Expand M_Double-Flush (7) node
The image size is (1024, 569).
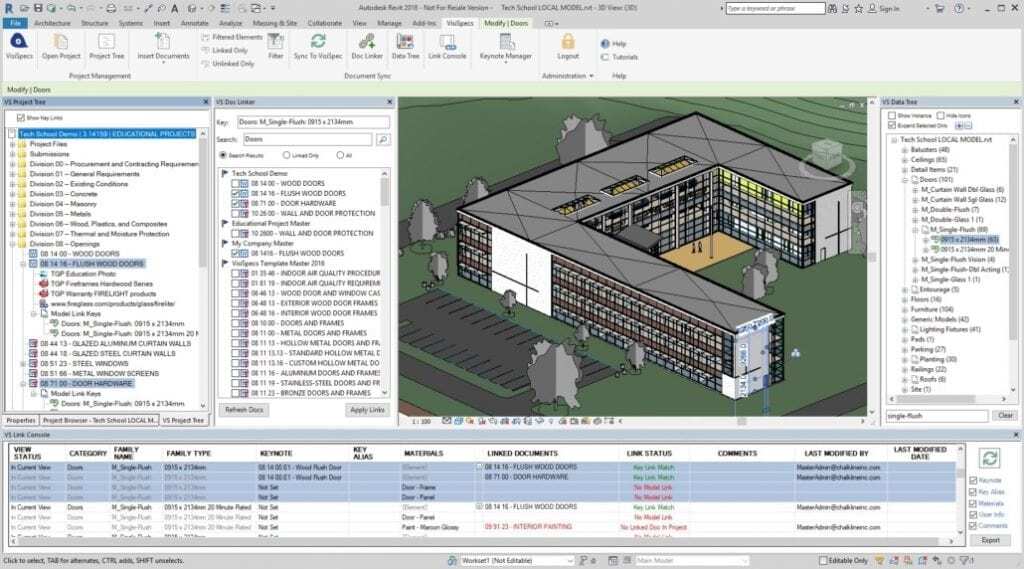click(x=915, y=210)
